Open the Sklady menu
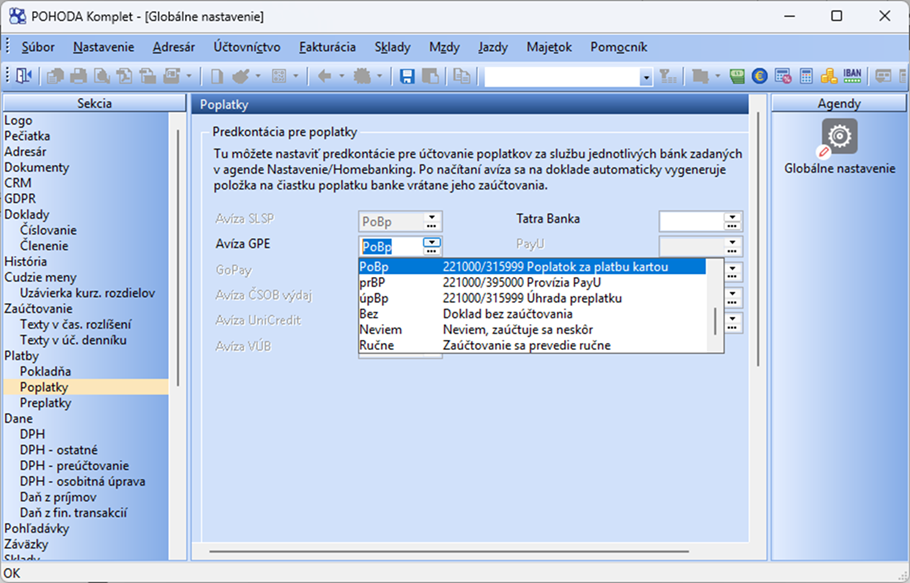Screen dimensions: 910x583 pos(392,47)
